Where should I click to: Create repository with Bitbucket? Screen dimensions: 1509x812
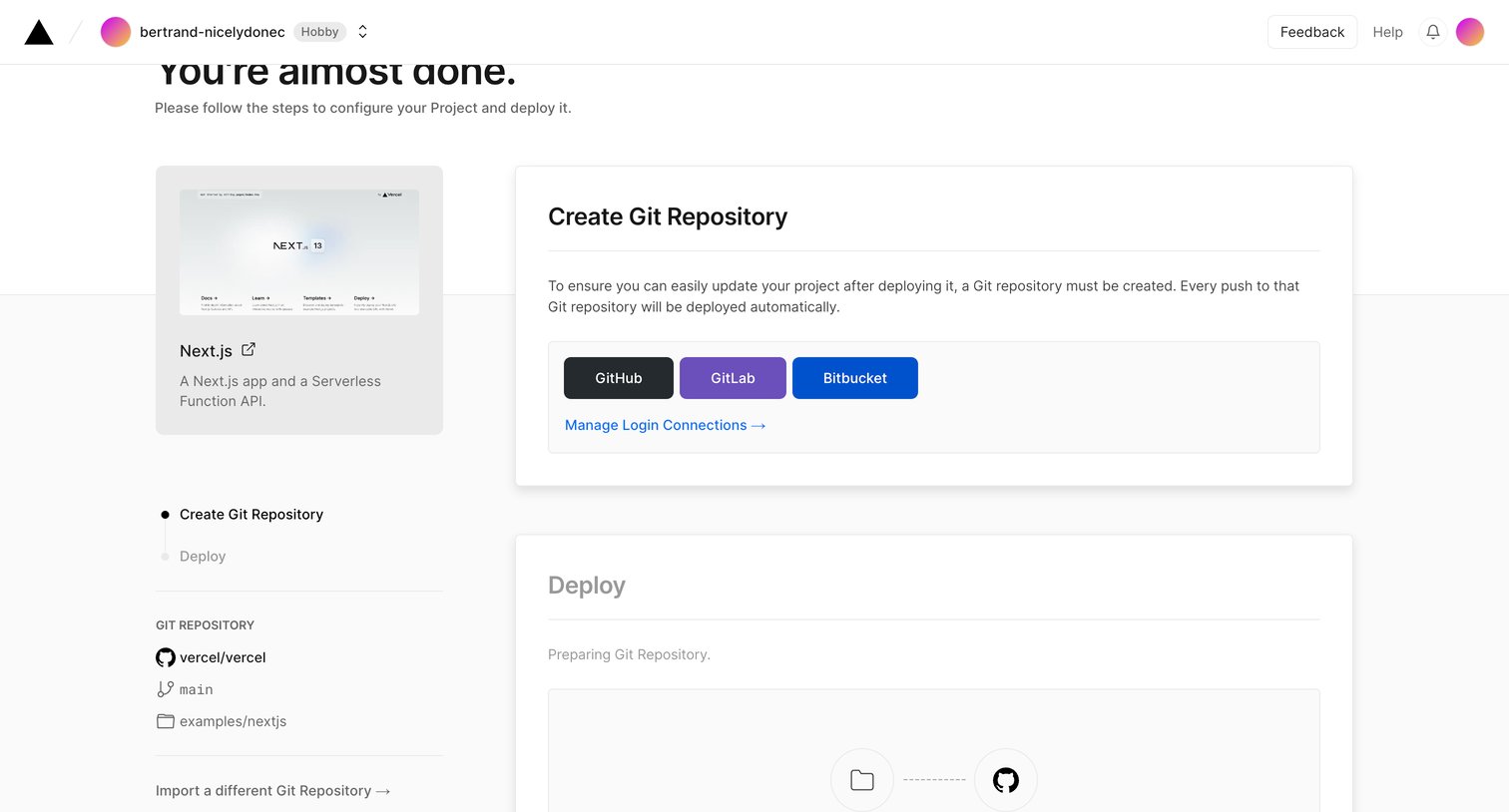click(855, 378)
